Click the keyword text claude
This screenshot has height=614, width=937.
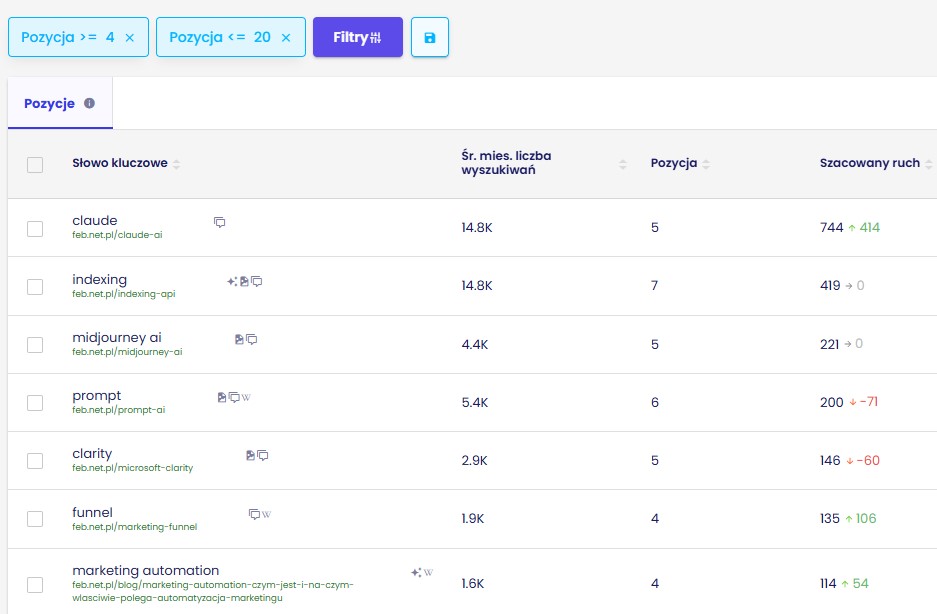(94, 221)
